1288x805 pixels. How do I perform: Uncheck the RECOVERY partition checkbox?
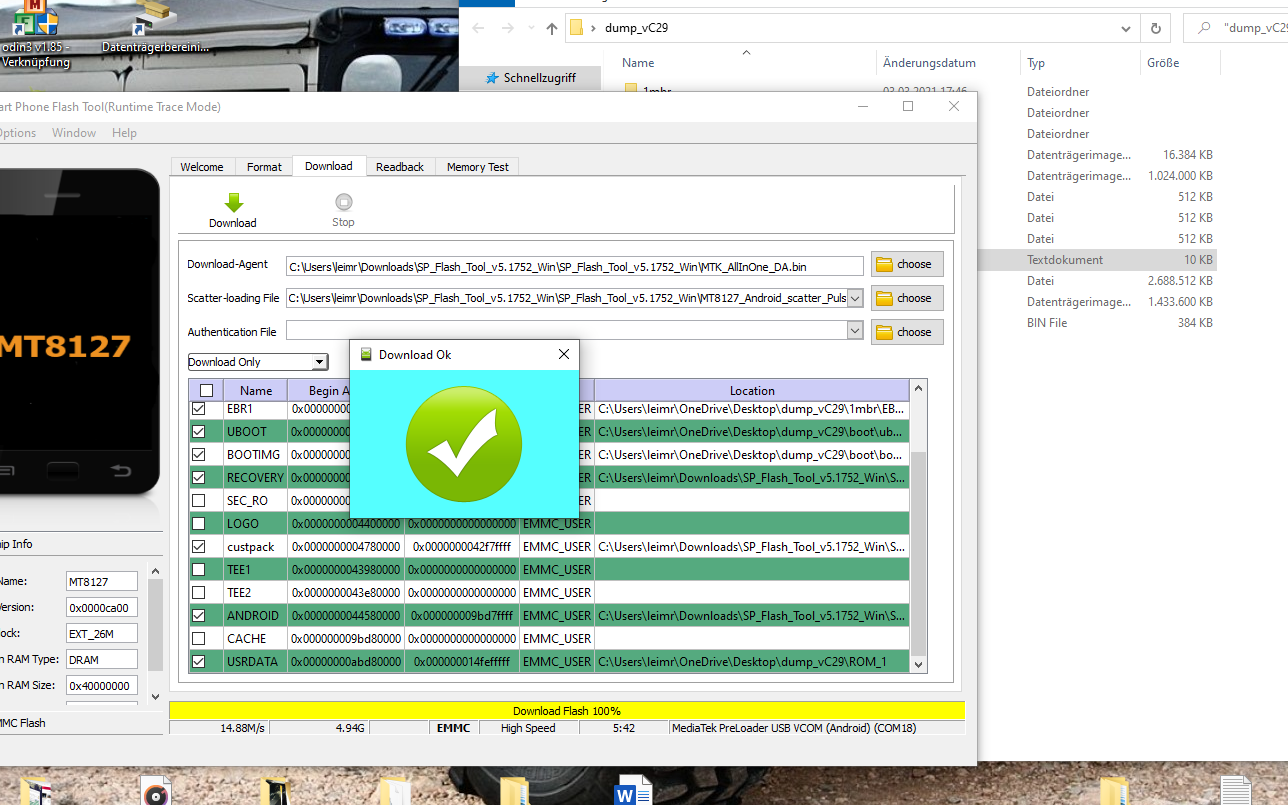(199, 478)
